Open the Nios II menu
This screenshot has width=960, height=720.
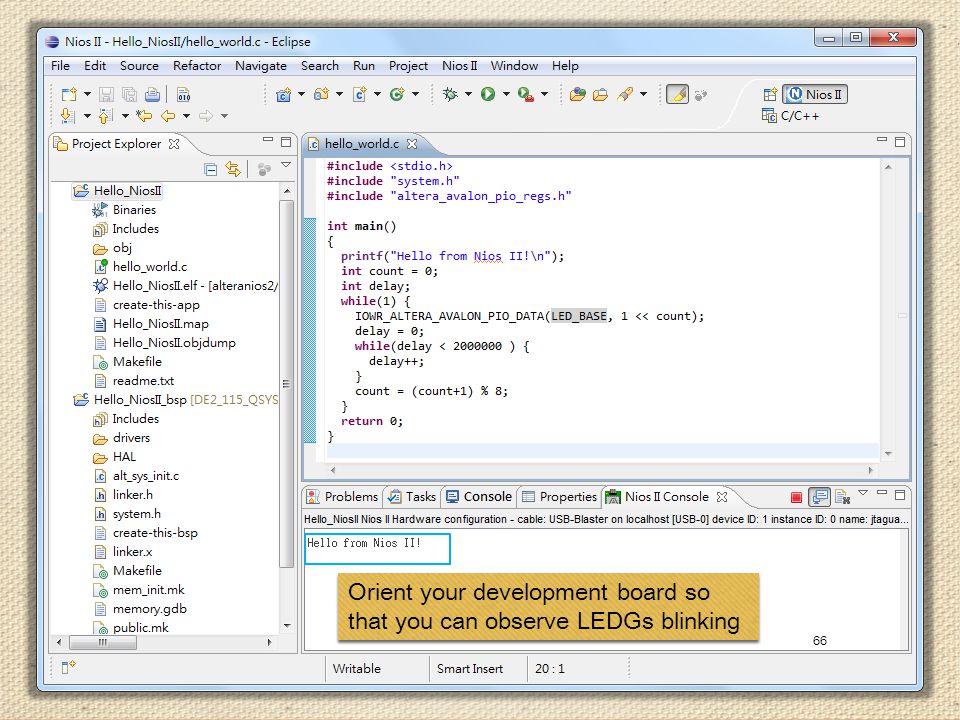pos(459,66)
